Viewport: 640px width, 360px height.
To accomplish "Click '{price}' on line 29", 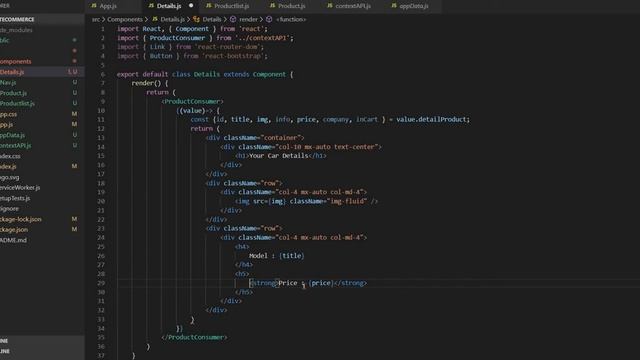I will [x=321, y=283].
